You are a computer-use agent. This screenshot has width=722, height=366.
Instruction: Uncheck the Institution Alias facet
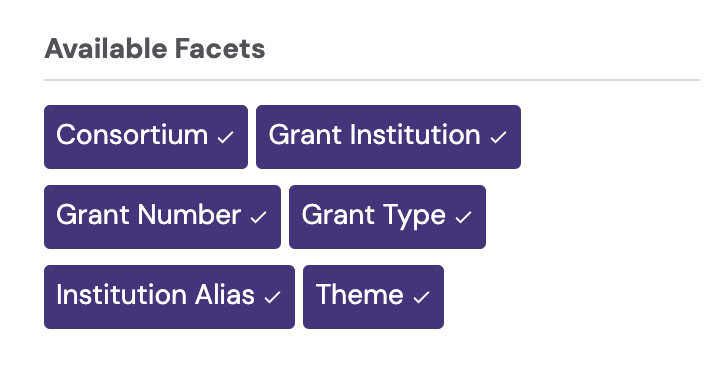(x=169, y=297)
